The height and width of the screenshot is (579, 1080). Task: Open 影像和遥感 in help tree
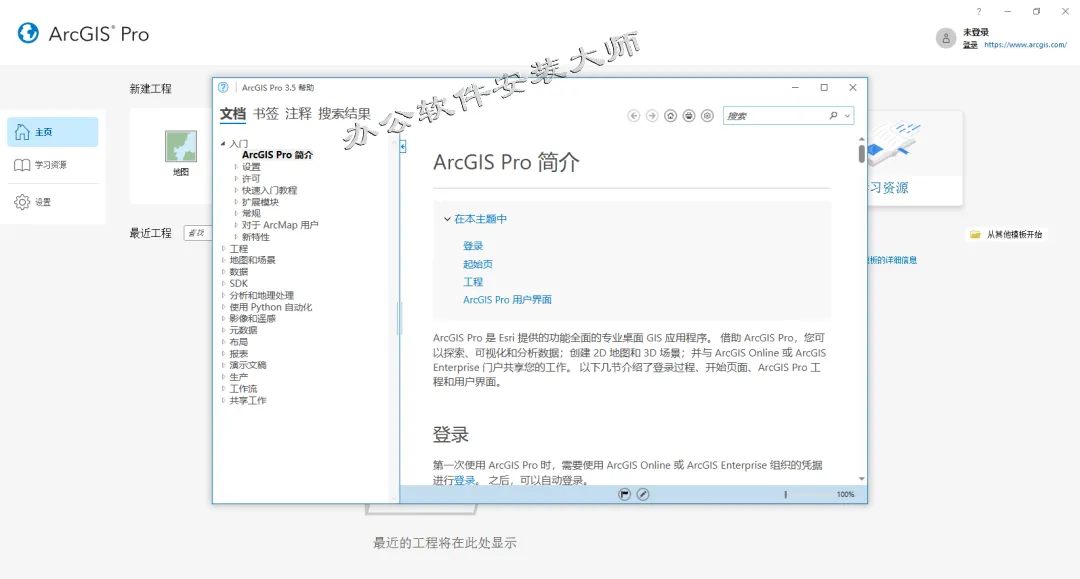click(x=252, y=319)
